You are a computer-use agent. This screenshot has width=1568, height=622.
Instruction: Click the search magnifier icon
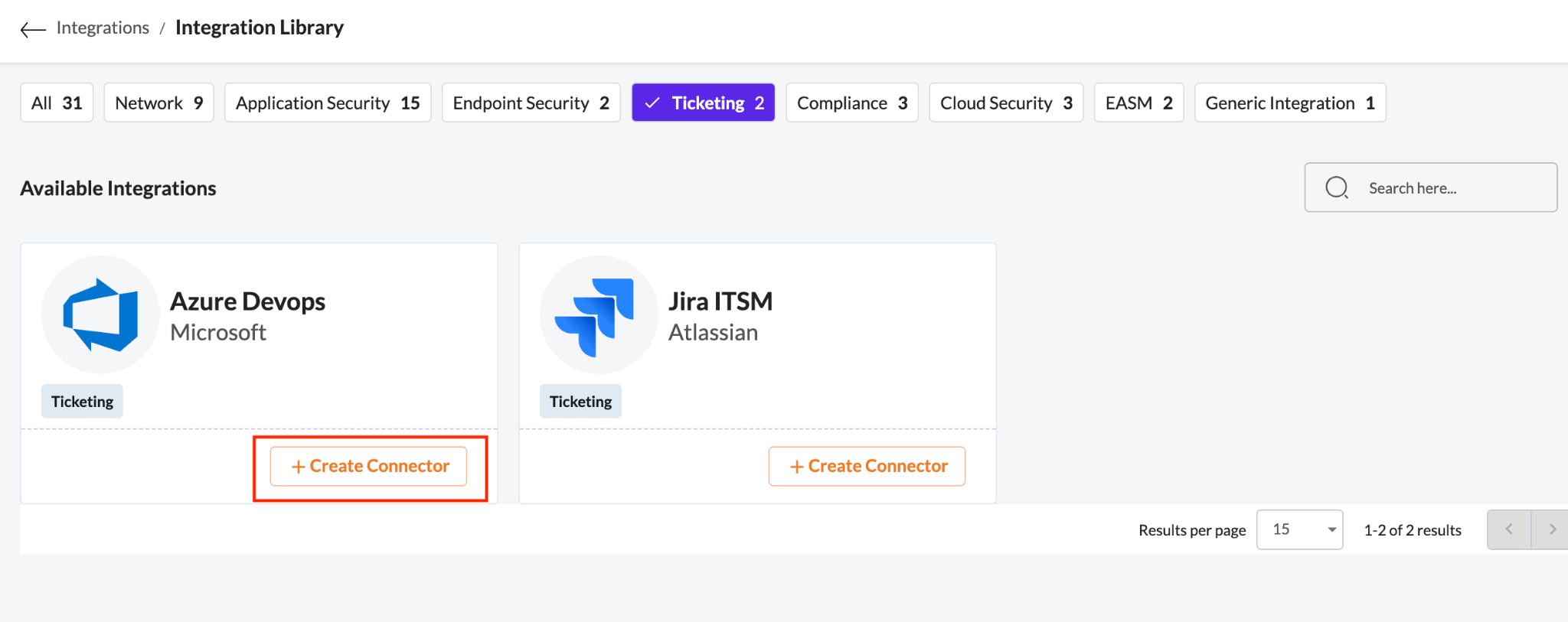(1337, 187)
